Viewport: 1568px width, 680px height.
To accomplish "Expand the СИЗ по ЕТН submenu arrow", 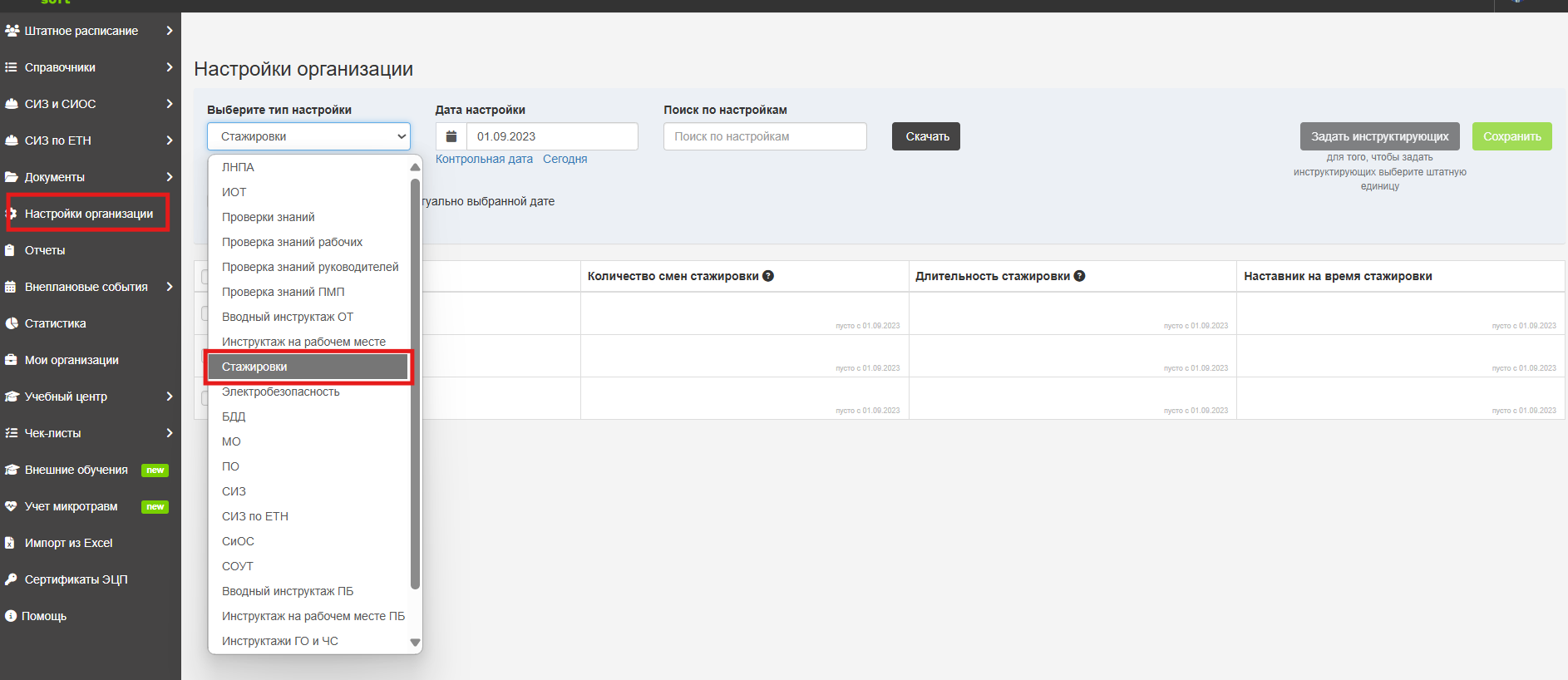I will pos(170,140).
